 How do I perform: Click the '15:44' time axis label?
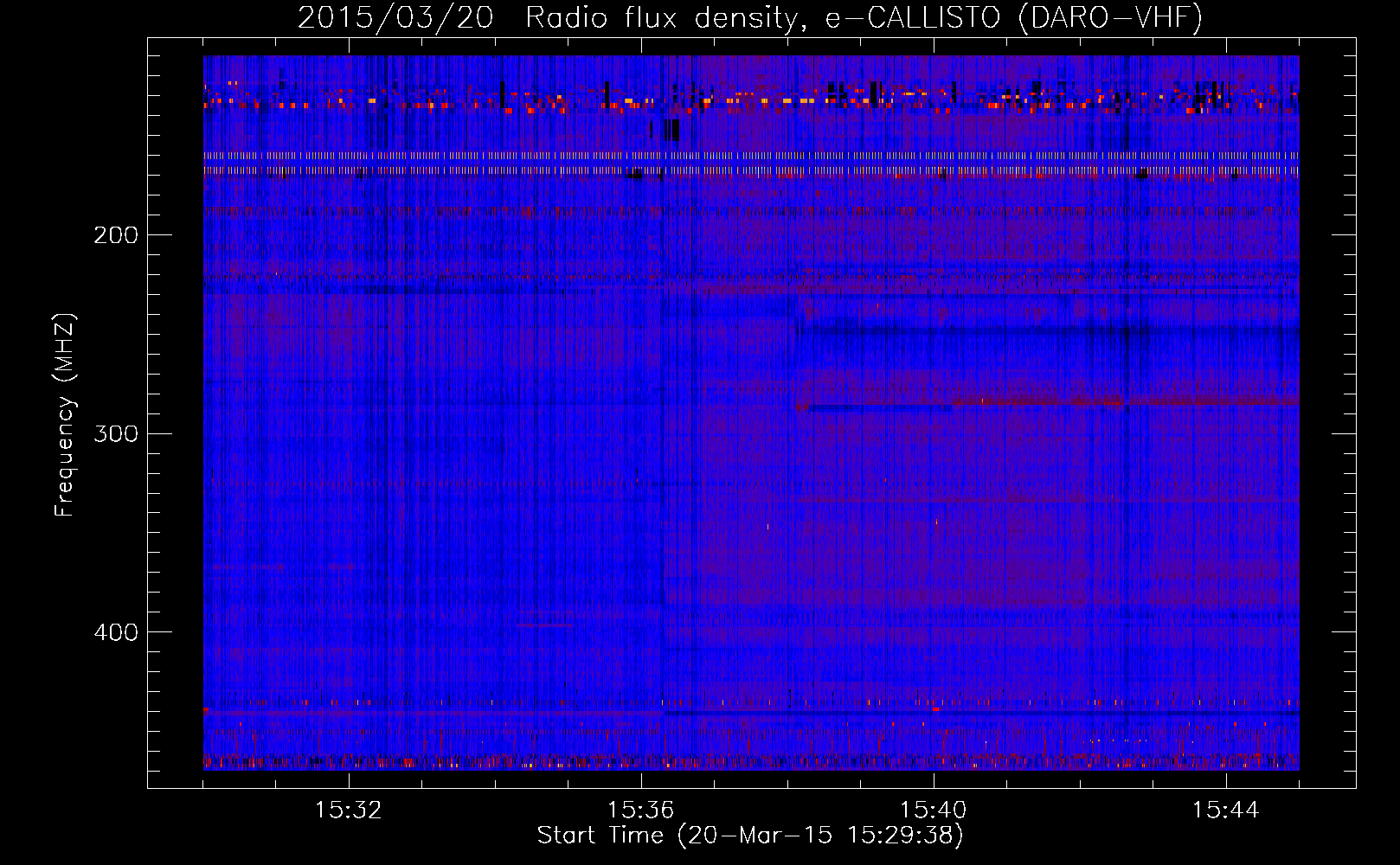[1226, 811]
